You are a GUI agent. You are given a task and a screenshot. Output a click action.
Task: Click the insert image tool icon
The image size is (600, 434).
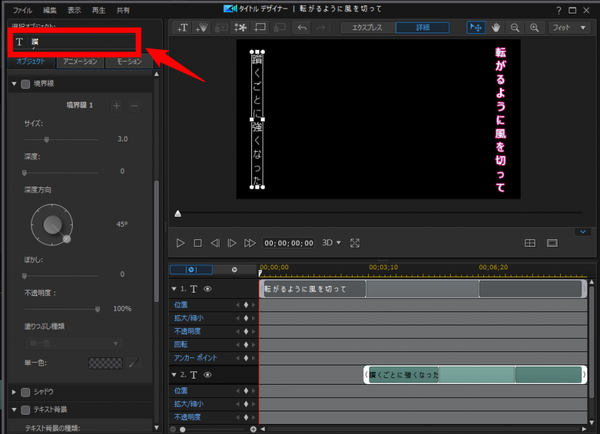(x=221, y=28)
